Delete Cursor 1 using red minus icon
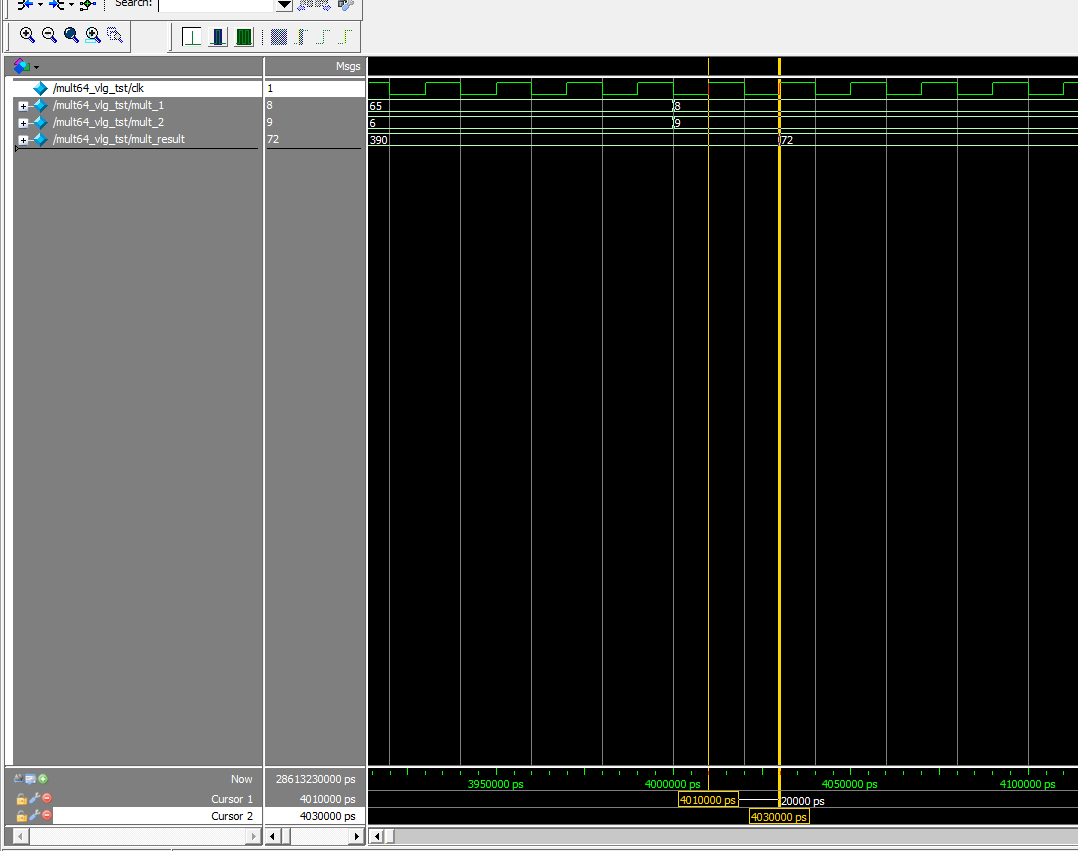Image resolution: width=1078 pixels, height=851 pixels. pos(46,799)
